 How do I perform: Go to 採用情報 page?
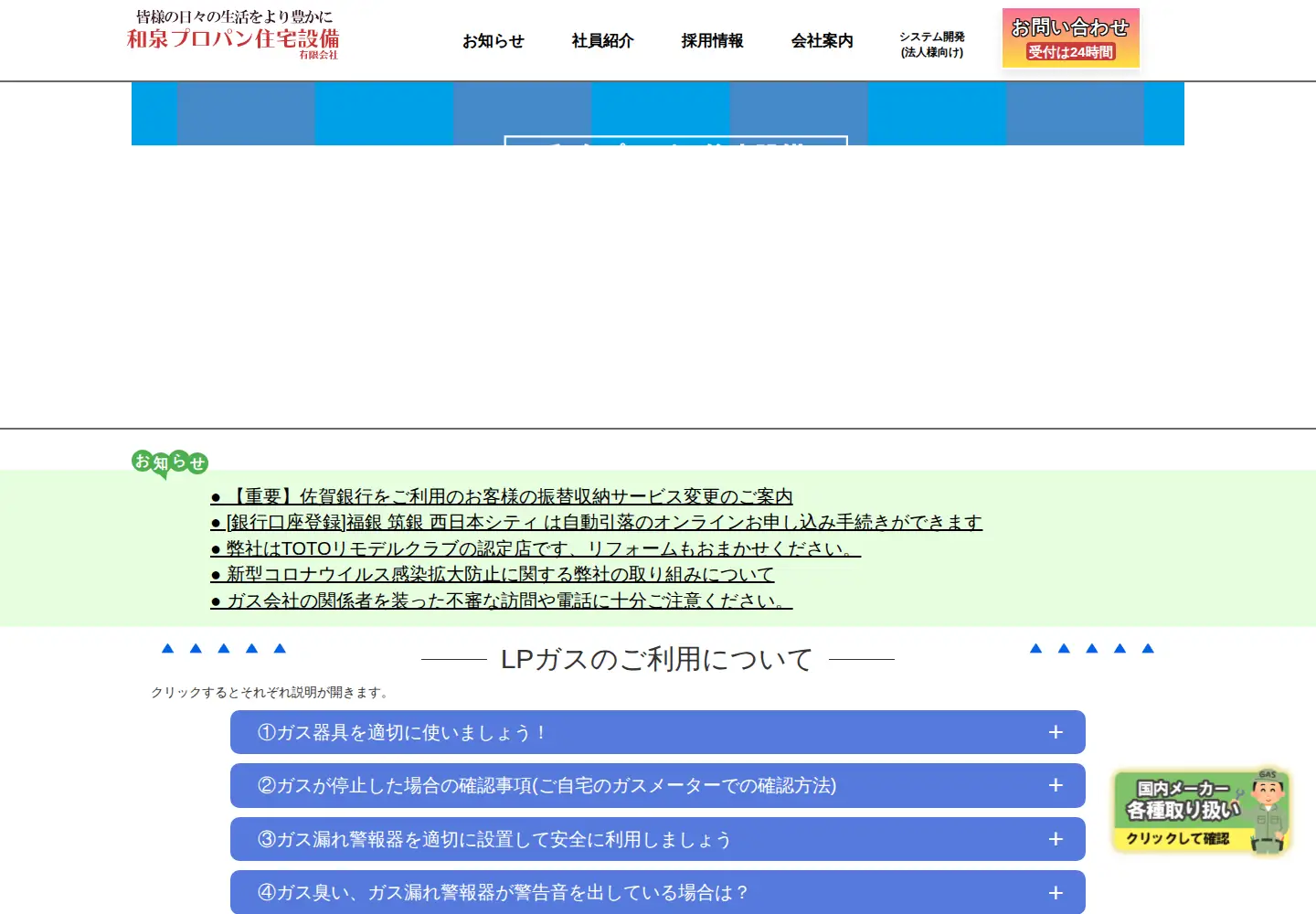click(712, 41)
